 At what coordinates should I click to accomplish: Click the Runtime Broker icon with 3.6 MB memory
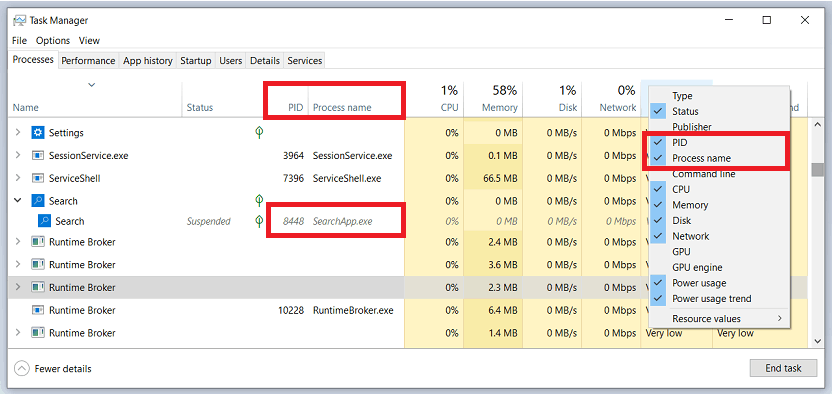tap(38, 264)
